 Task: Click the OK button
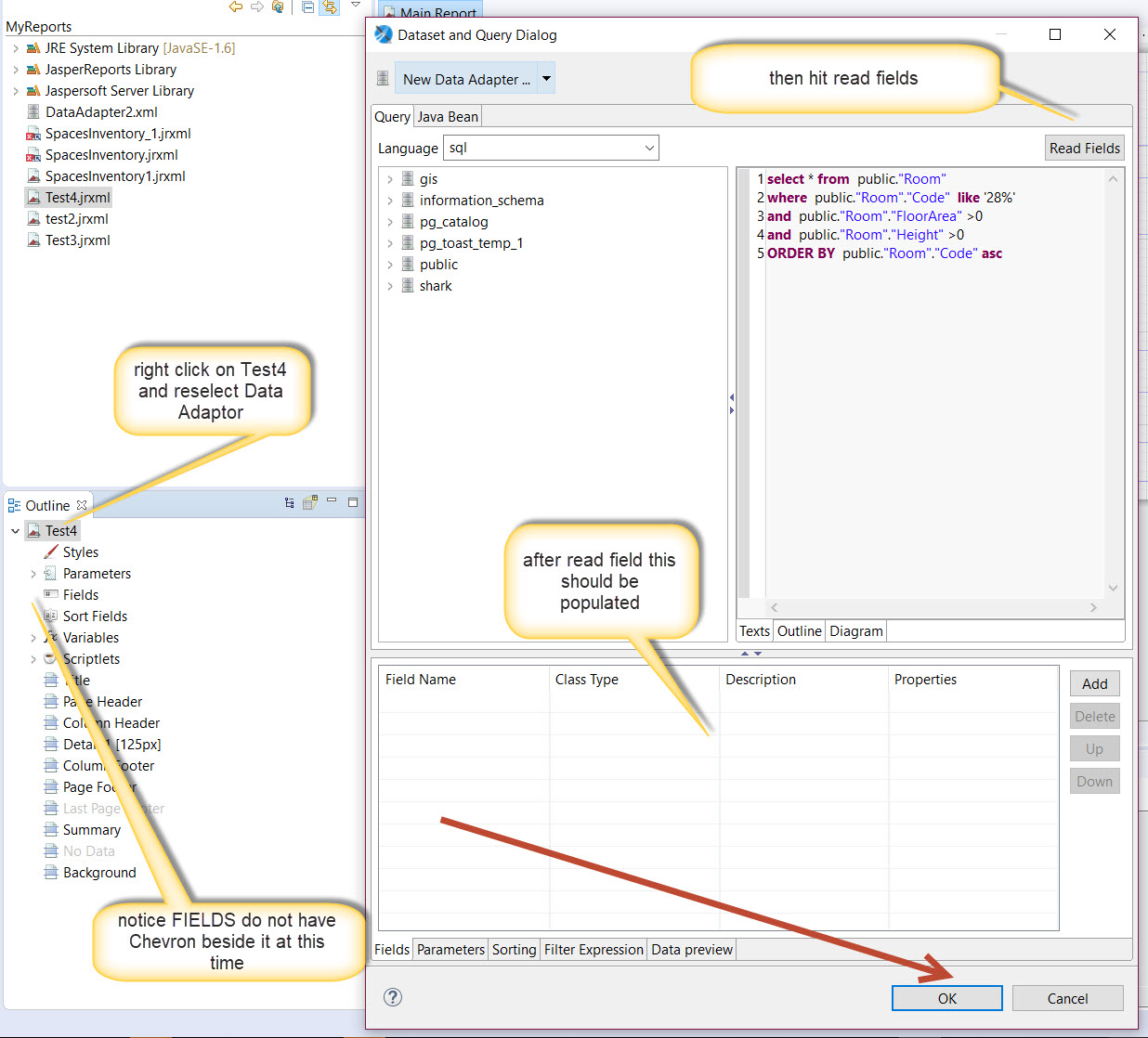946,998
